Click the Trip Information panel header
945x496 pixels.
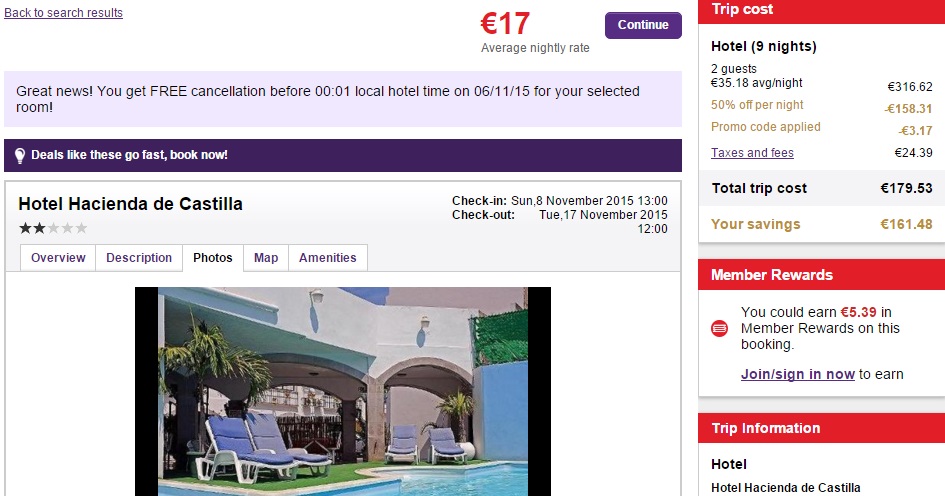(x=821, y=428)
